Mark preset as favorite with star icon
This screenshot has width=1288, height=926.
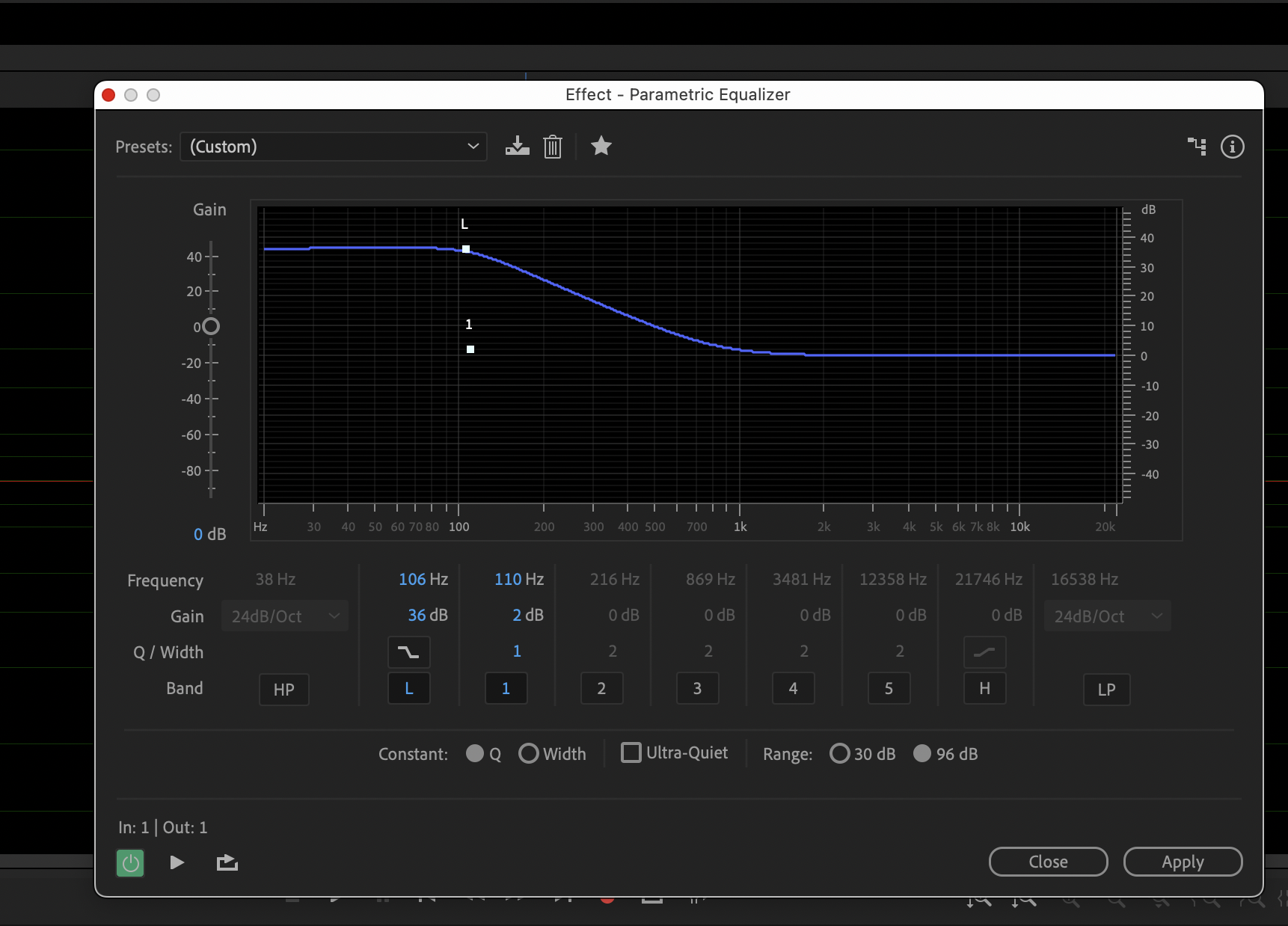(x=601, y=146)
